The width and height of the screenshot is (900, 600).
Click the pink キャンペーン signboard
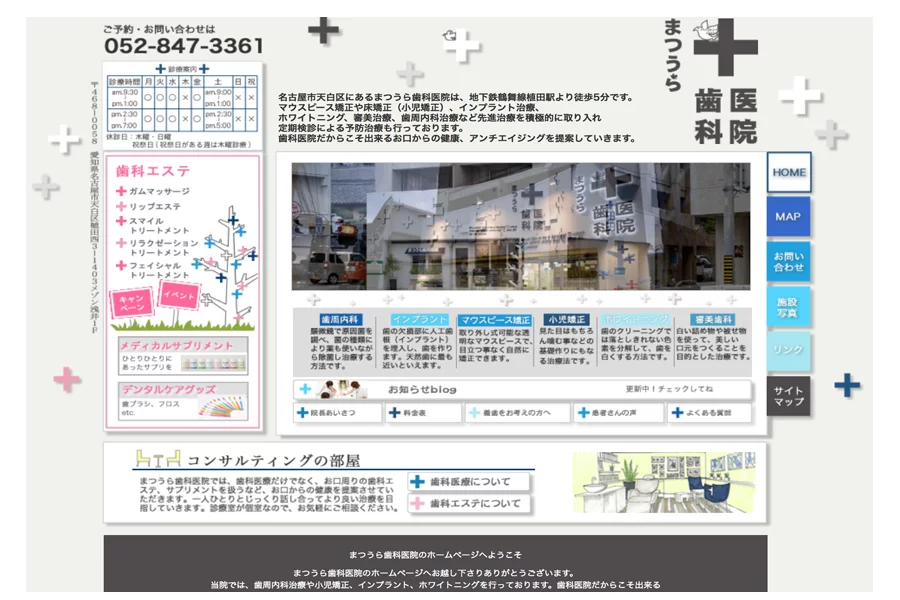tap(133, 303)
